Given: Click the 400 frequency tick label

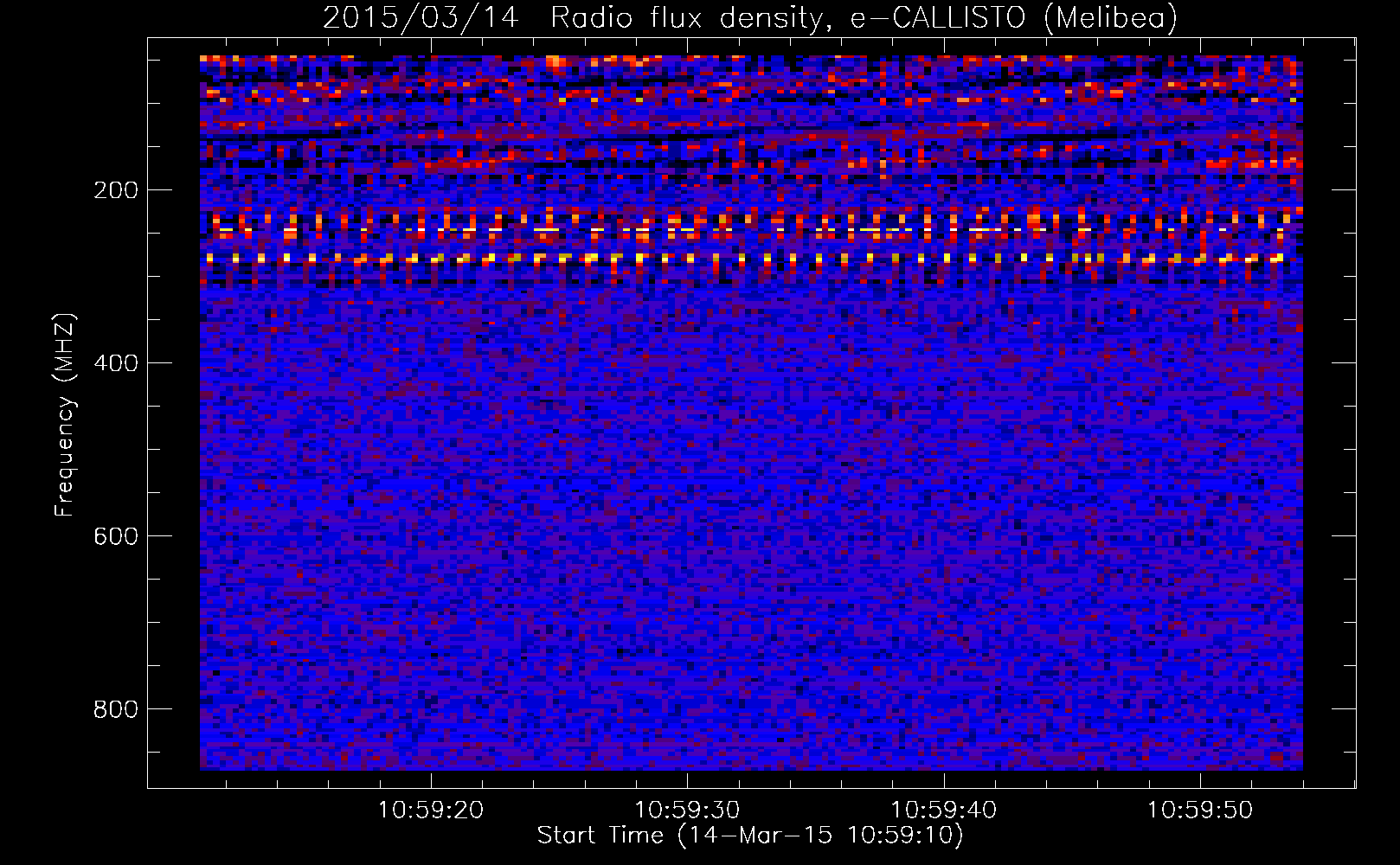Looking at the screenshot, I should (x=116, y=363).
